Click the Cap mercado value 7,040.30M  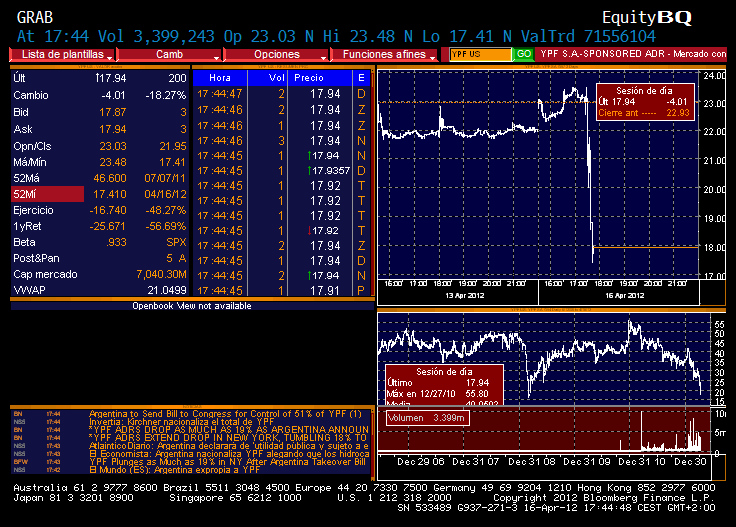click(x=161, y=274)
